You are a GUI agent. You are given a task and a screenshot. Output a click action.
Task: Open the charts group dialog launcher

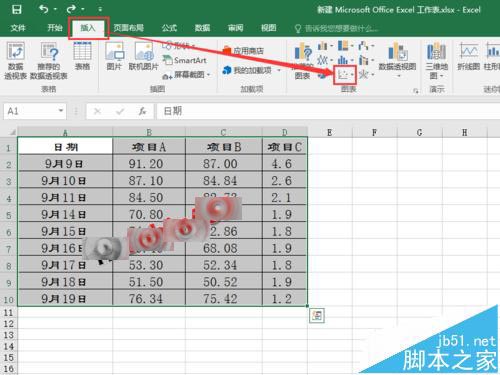point(415,91)
